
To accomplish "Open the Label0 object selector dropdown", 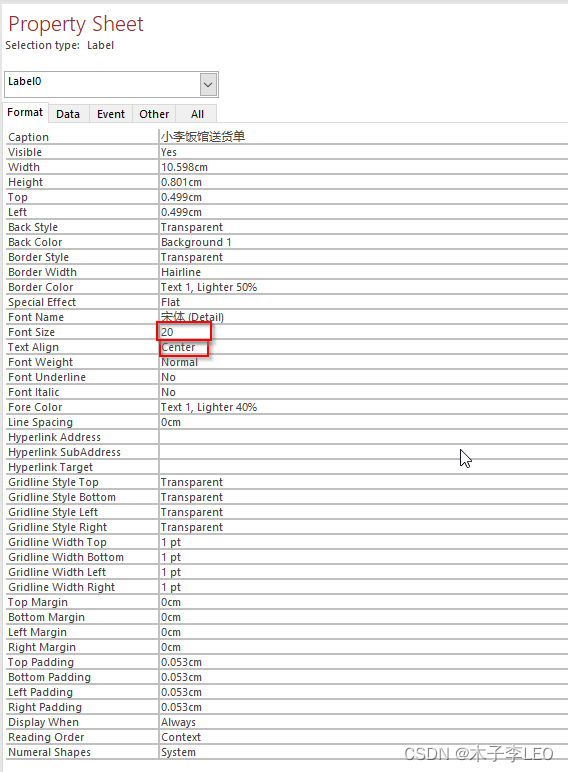I will tap(208, 85).
